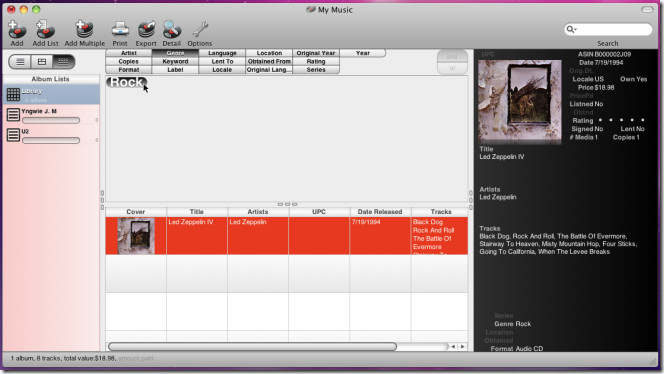Click the Rock genre tag
The image size is (664, 374).
click(x=126, y=82)
